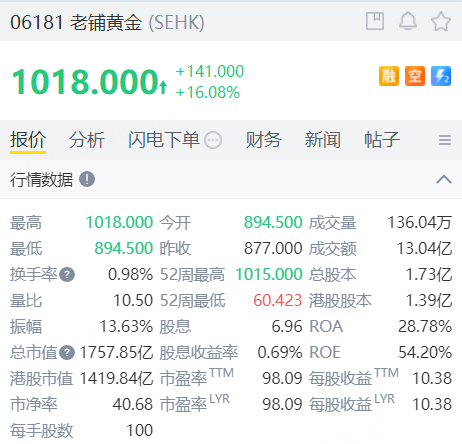Screen dimensions: 462x444
Task: Click the 最低 value 894.500
Action: [x=124, y=248]
